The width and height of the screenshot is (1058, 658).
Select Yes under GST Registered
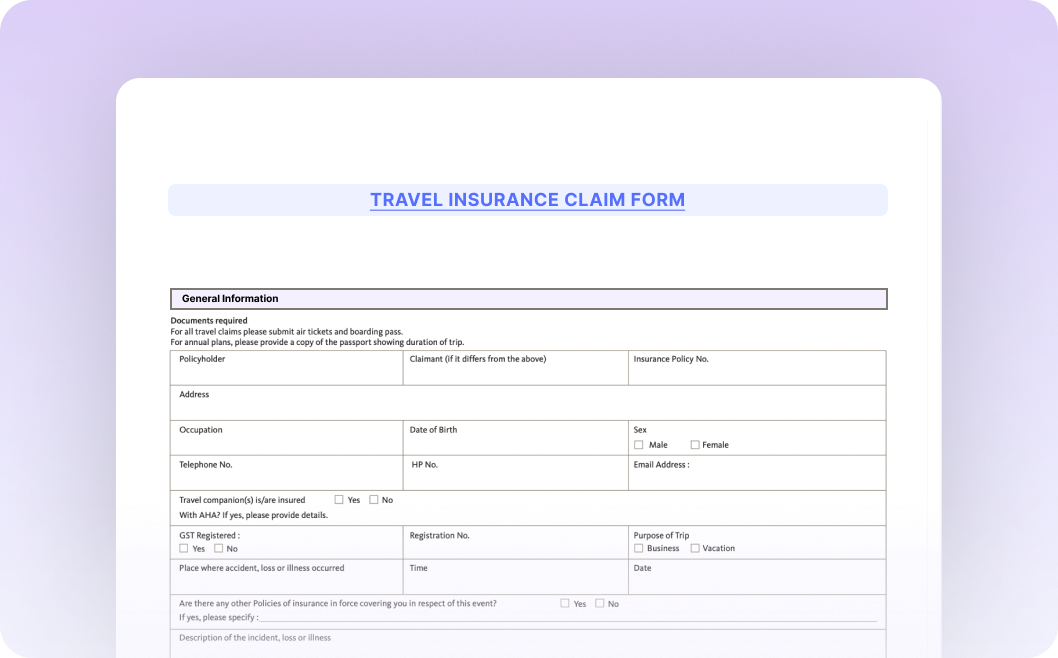pyautogui.click(x=184, y=548)
